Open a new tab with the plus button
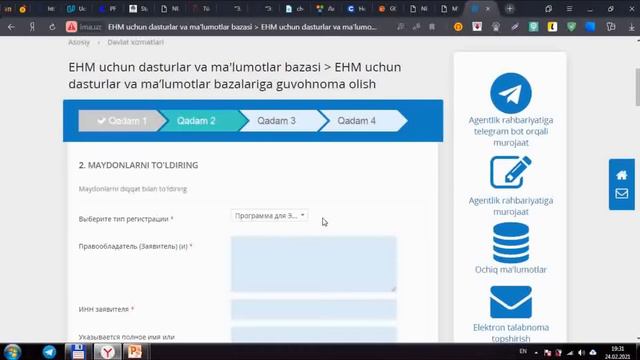640x360 pixels. tap(509, 9)
